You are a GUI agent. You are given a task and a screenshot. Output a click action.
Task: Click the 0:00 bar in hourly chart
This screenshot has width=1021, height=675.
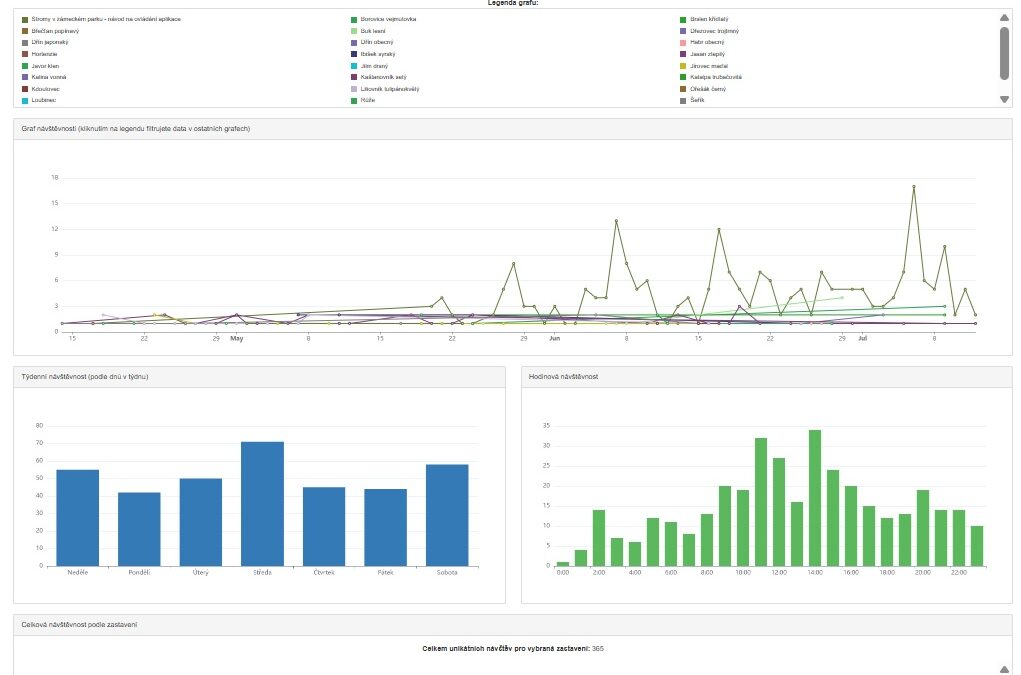pyautogui.click(x=563, y=564)
